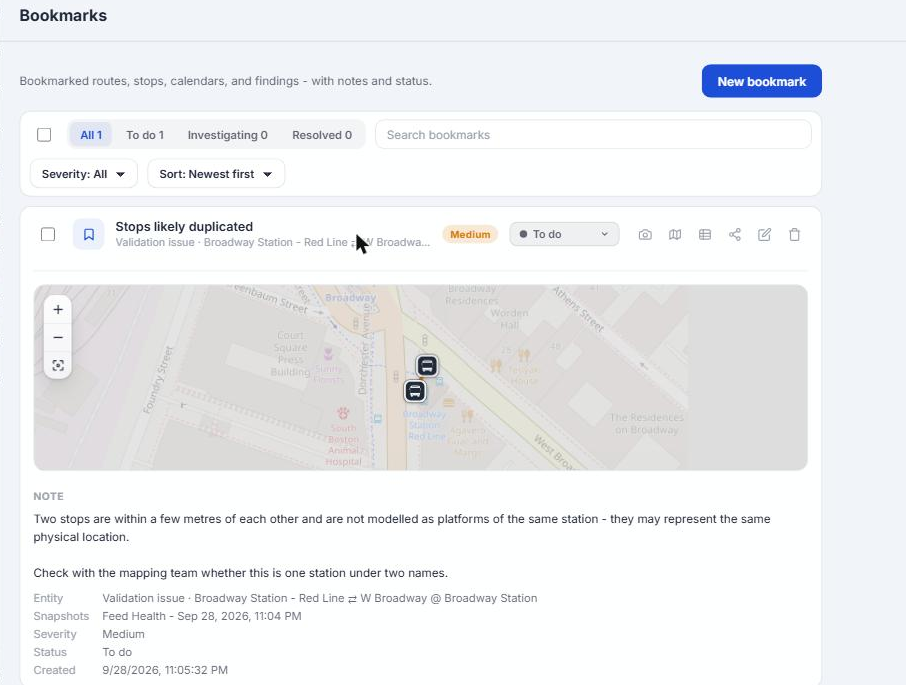The width and height of the screenshot is (906, 685).
Task: Select the upper bus stop marker
Action: coord(427,366)
